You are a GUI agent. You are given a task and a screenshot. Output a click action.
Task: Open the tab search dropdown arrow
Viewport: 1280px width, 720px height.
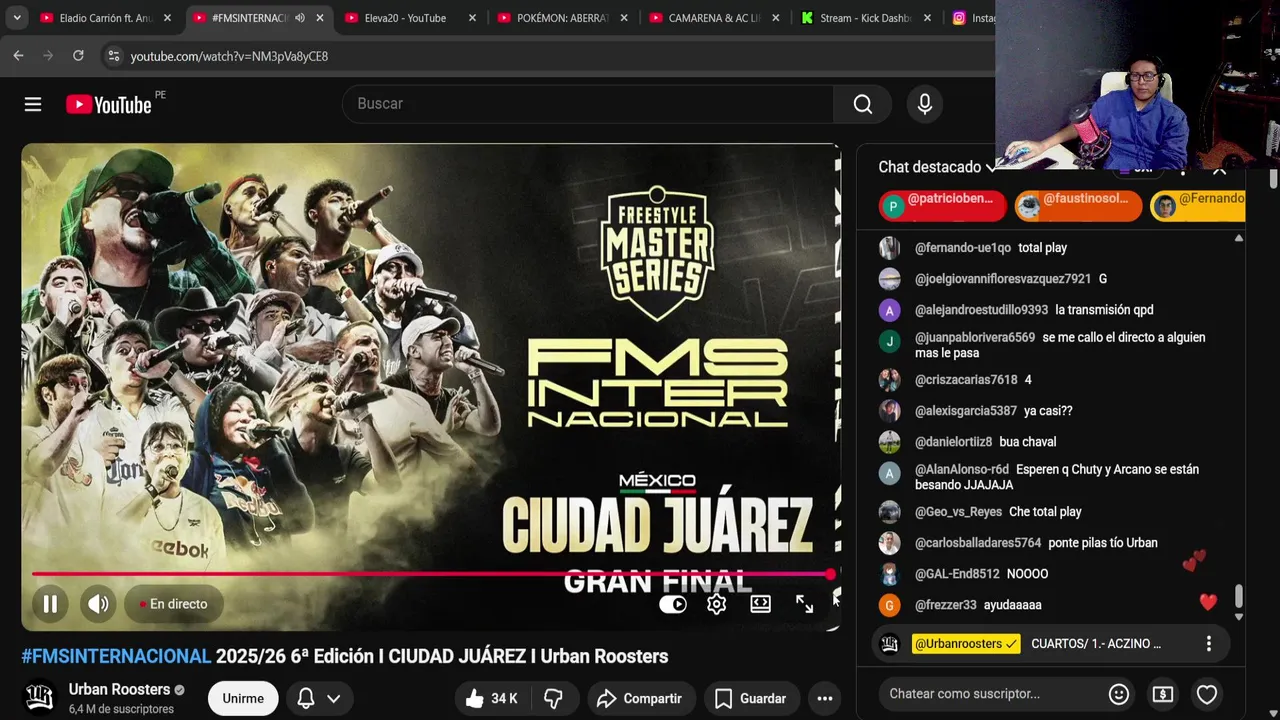pyautogui.click(x=16, y=18)
